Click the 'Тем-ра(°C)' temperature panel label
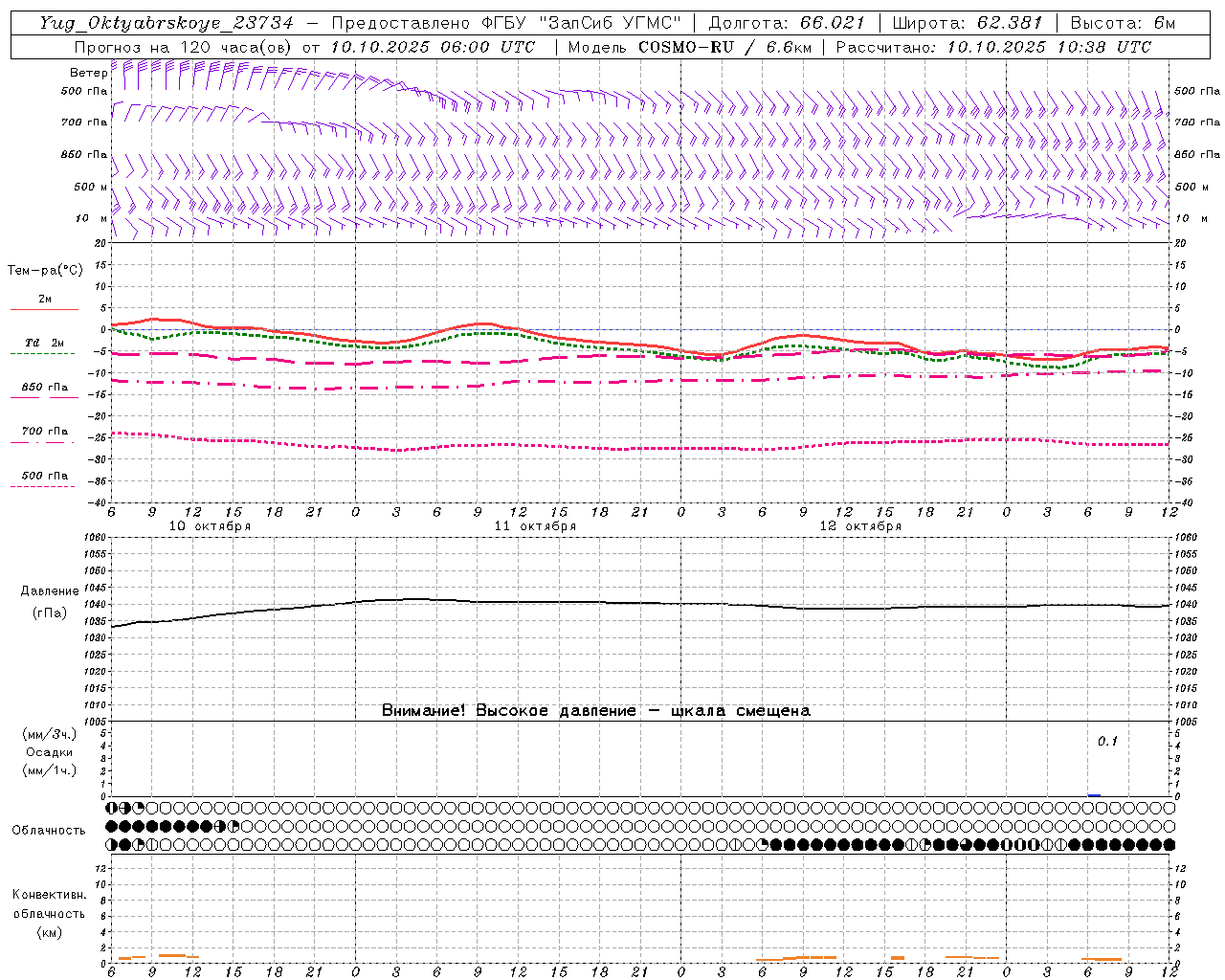 [46, 271]
